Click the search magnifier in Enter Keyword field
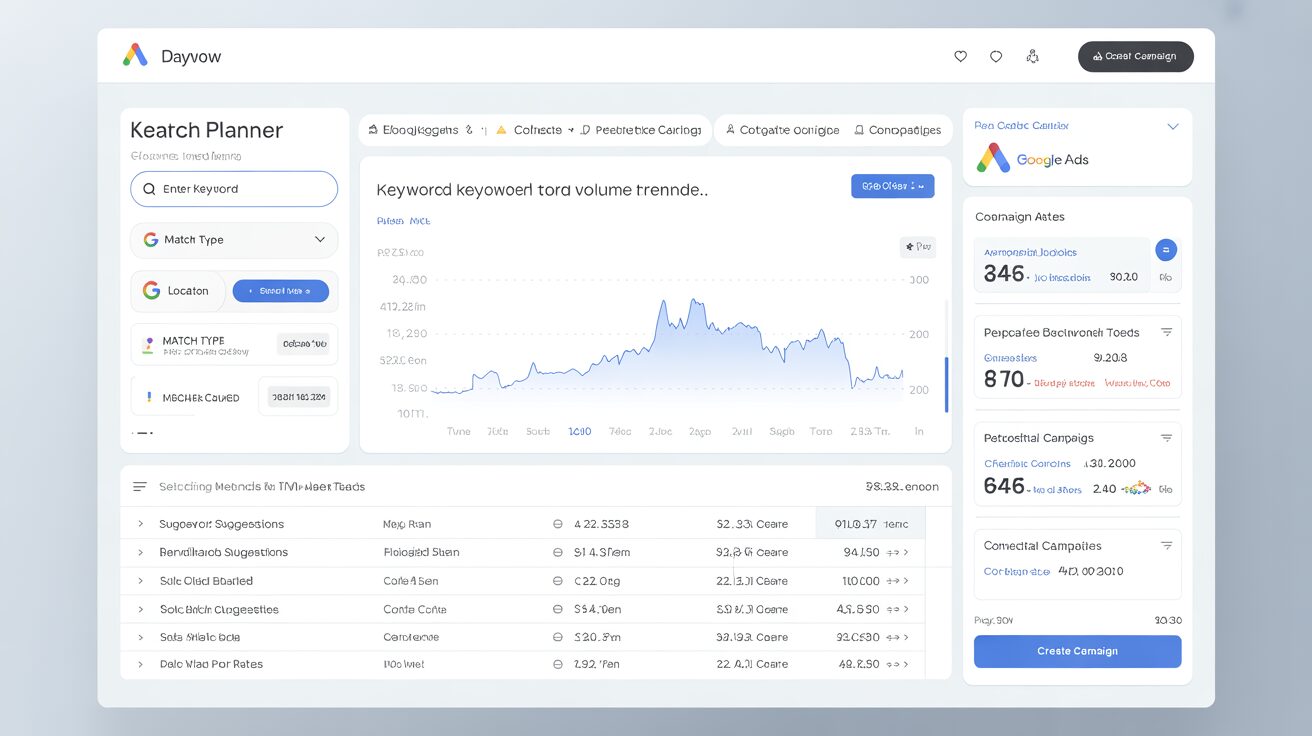Screen dimensions: 1312x736 [x=149, y=189]
